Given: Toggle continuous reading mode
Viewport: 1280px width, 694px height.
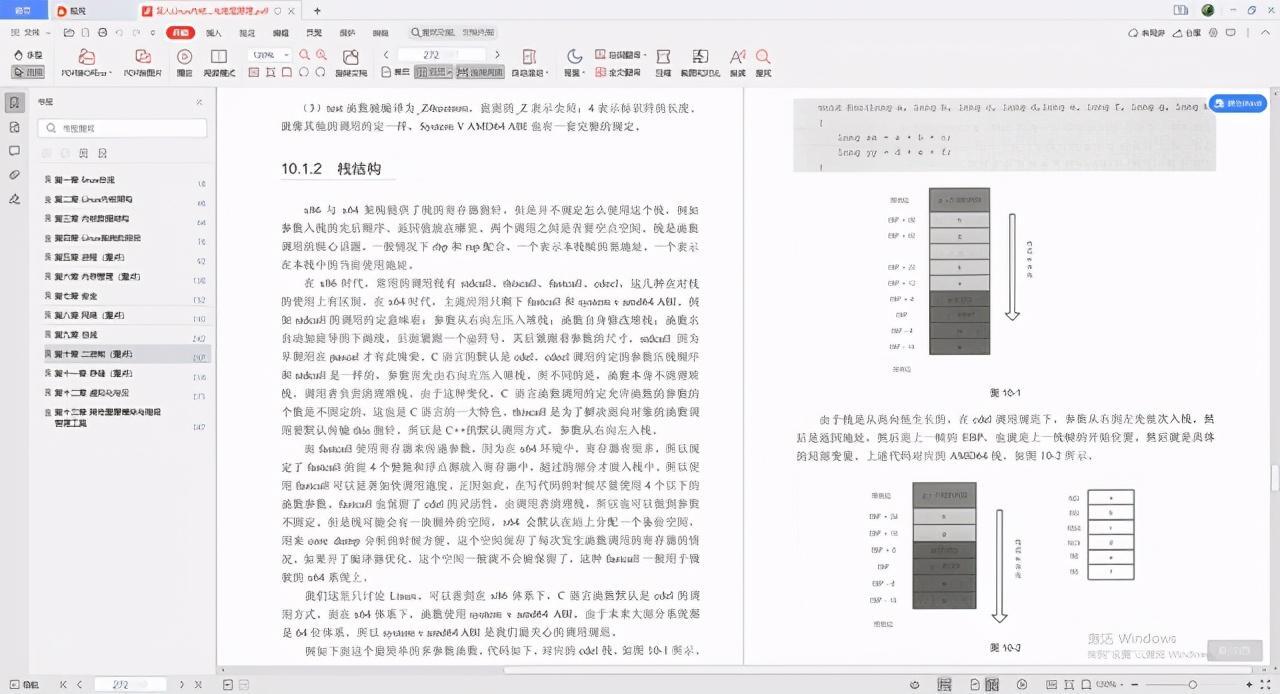Looking at the screenshot, I should click(481, 72).
